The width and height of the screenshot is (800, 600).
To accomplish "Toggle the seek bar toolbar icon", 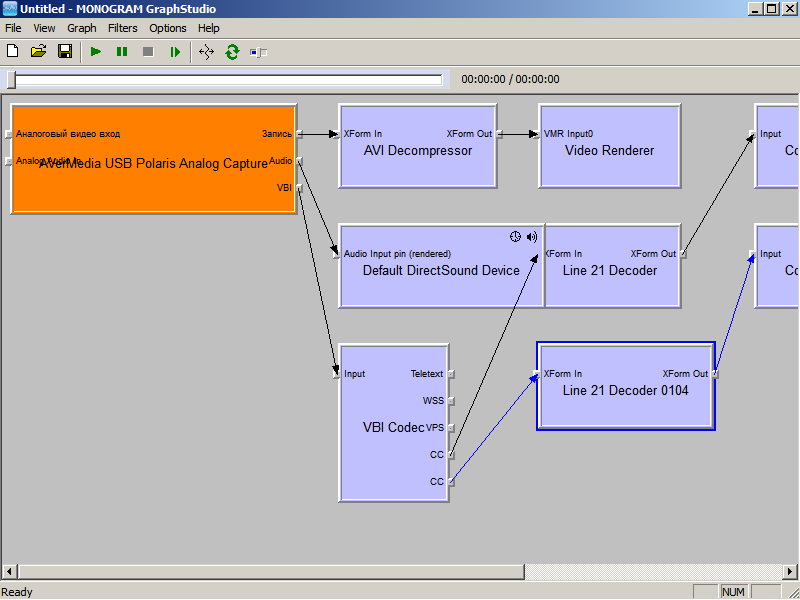I will point(259,51).
